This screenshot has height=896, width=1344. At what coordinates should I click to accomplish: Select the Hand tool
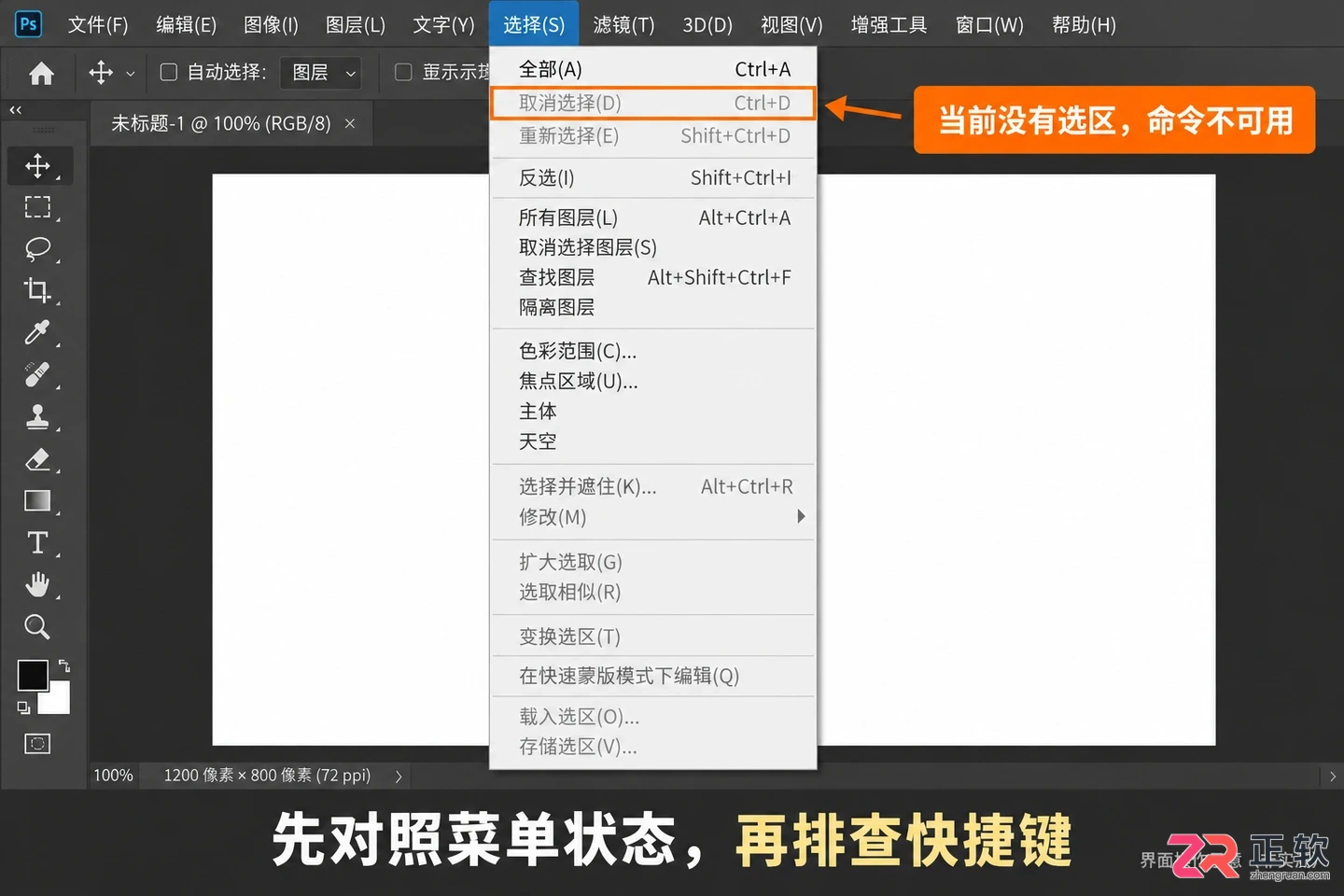click(37, 585)
